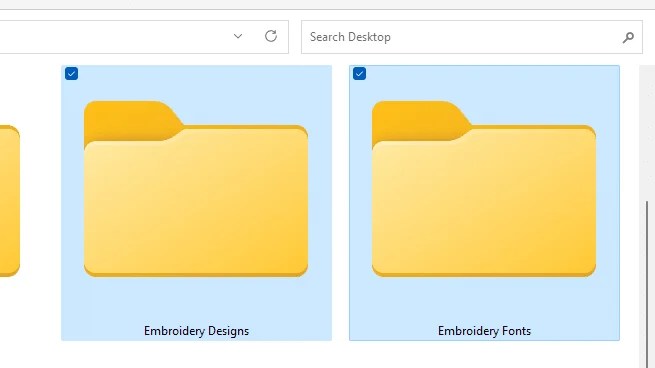Viewport: 655px width, 368px height.
Task: Expand the address bar history dropdown
Action: point(238,36)
